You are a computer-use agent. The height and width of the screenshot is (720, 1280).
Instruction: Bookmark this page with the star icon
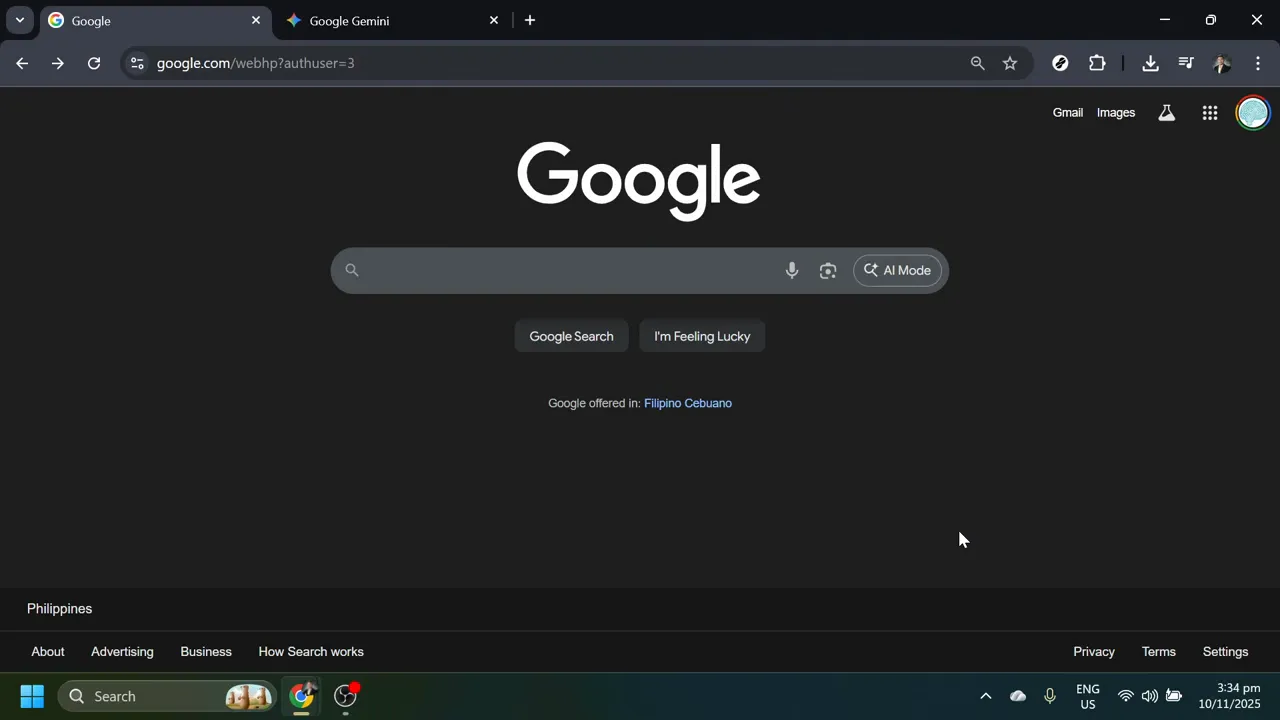tap(1010, 63)
